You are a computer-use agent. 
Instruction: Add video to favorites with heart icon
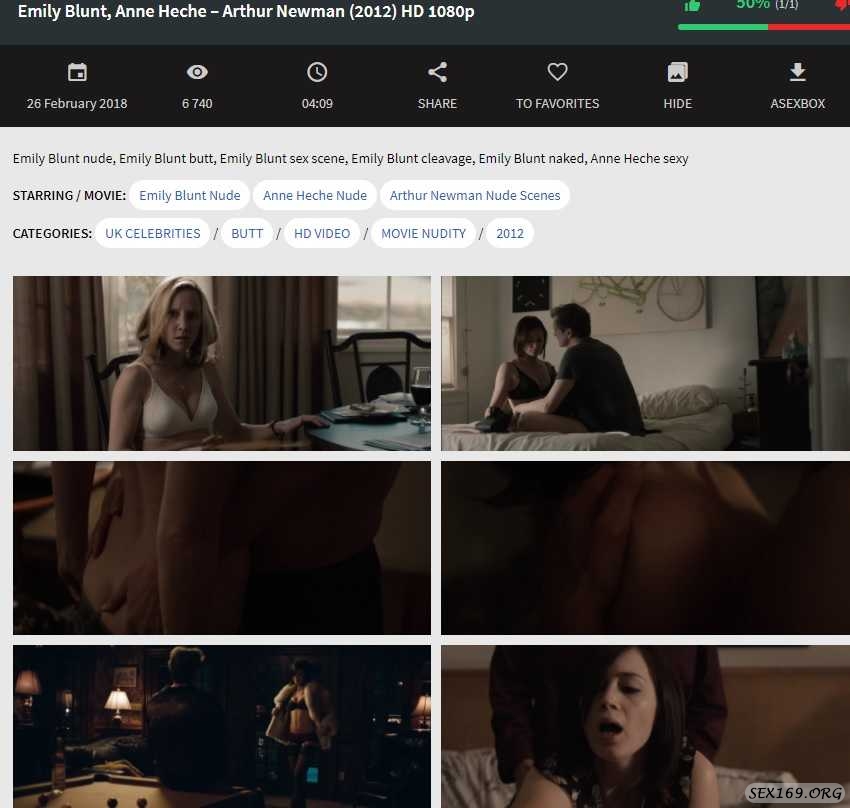coord(557,72)
